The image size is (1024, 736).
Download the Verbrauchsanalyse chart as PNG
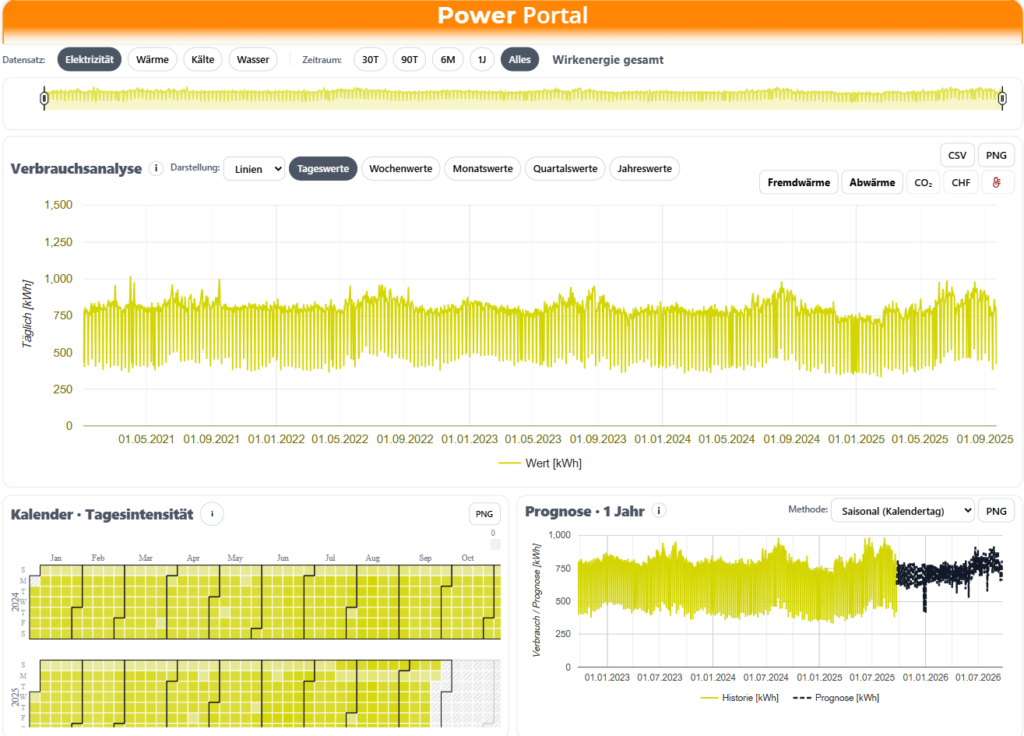point(996,155)
